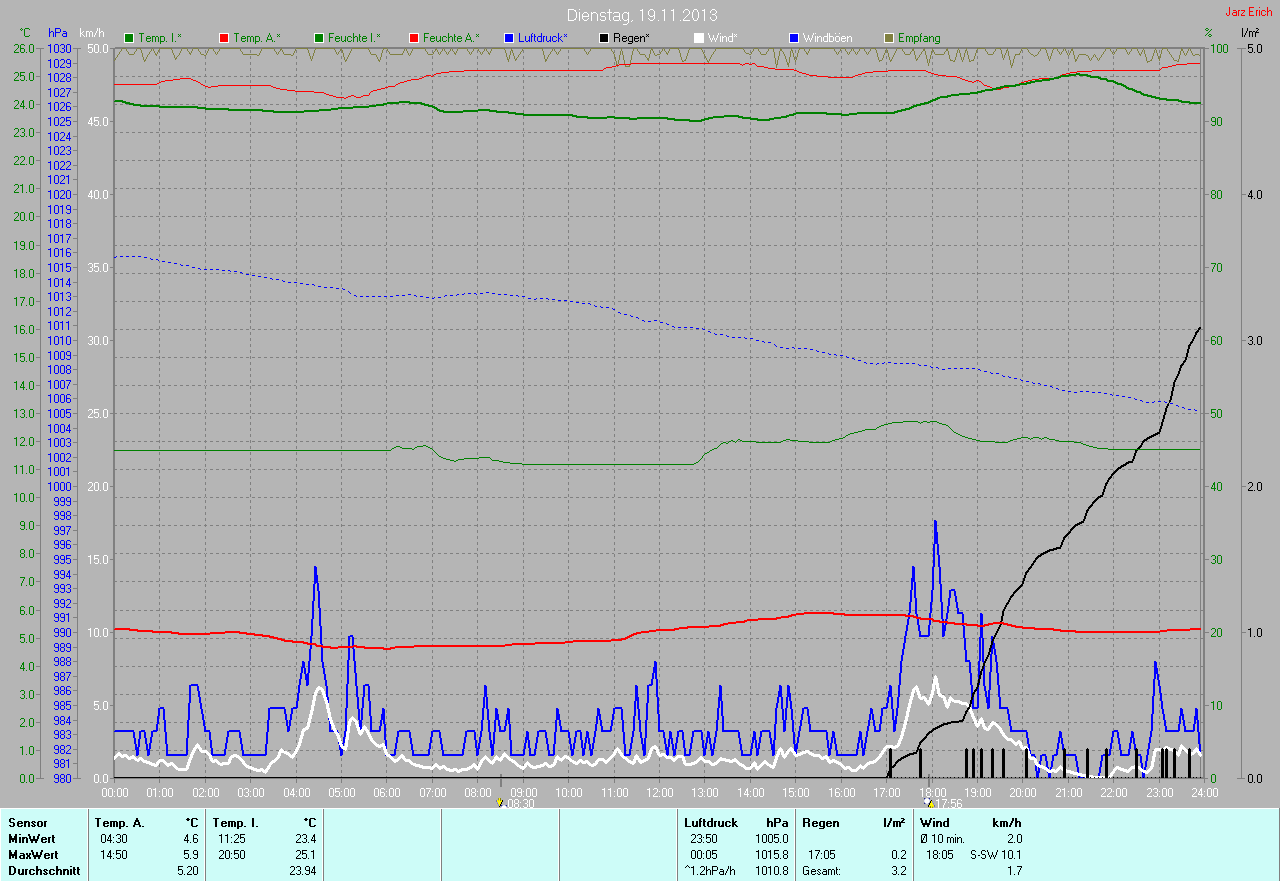The width and height of the screenshot is (1280, 881).
Task: Click the Durchschnitt row label
Action: click(44, 871)
